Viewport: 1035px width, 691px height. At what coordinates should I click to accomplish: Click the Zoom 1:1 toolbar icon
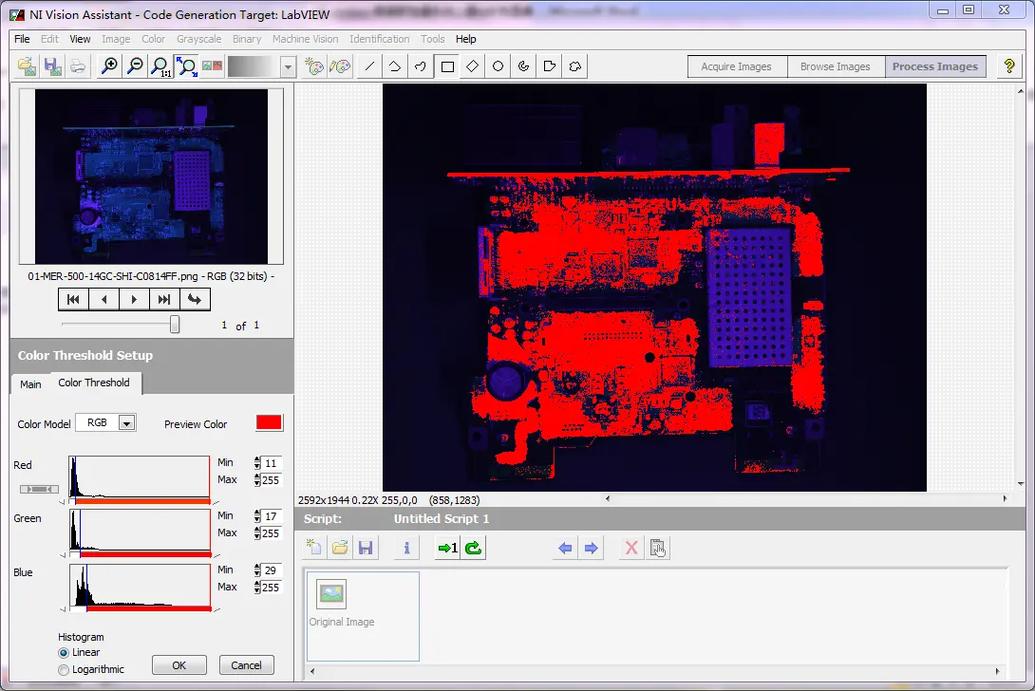pos(160,67)
